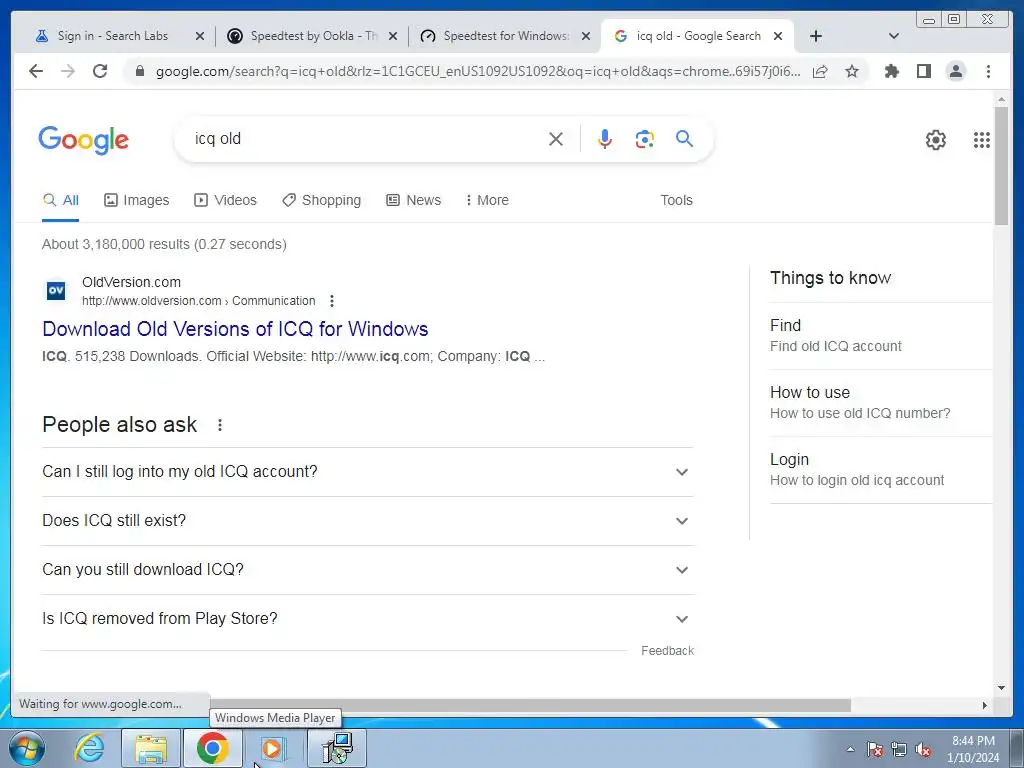Open the Google apps grid

tap(982, 140)
